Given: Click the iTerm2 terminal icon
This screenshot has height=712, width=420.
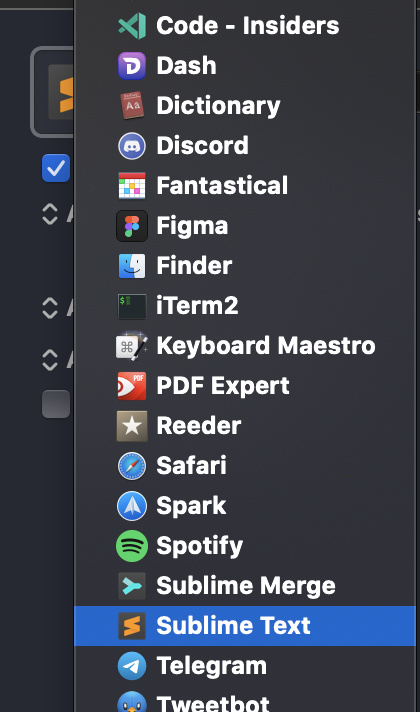Looking at the screenshot, I should point(132,306).
